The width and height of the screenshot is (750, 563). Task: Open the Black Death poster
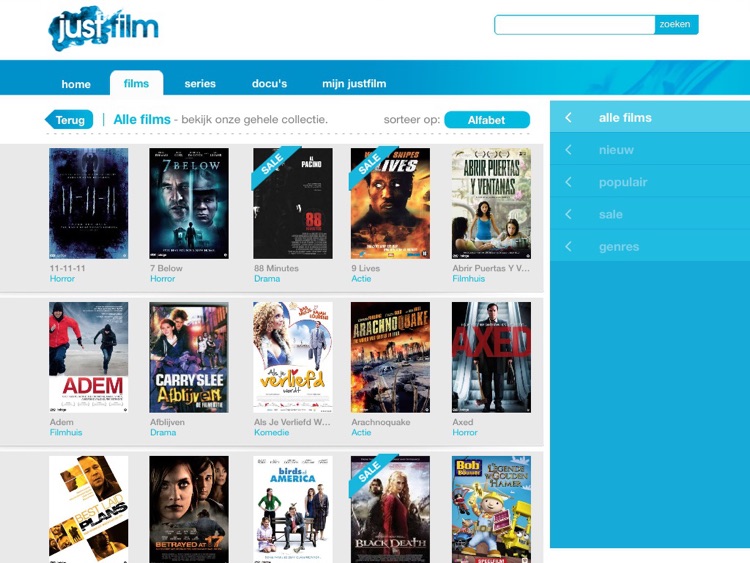tap(390, 509)
